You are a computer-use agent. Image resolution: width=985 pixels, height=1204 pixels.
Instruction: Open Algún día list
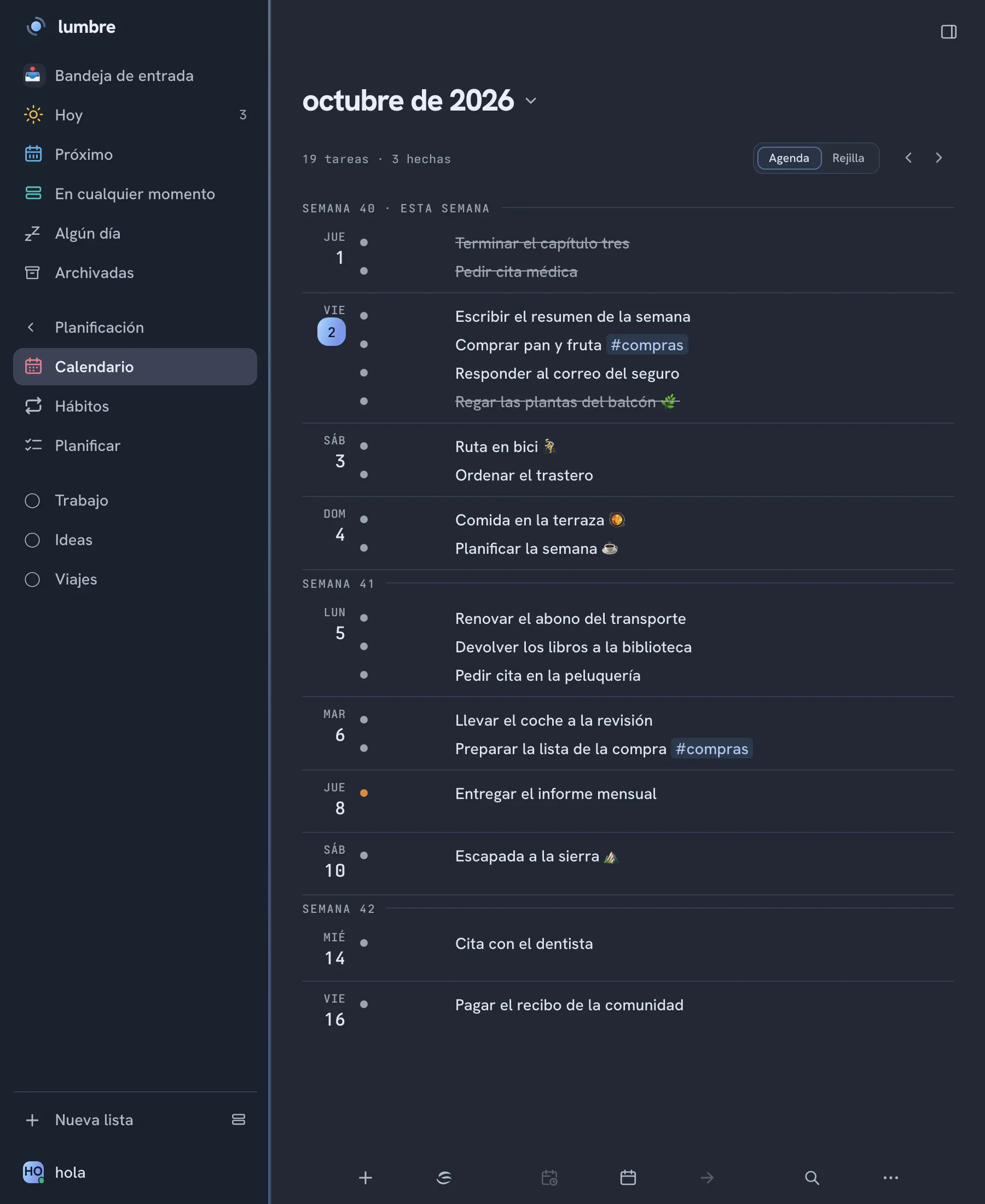tap(135, 233)
